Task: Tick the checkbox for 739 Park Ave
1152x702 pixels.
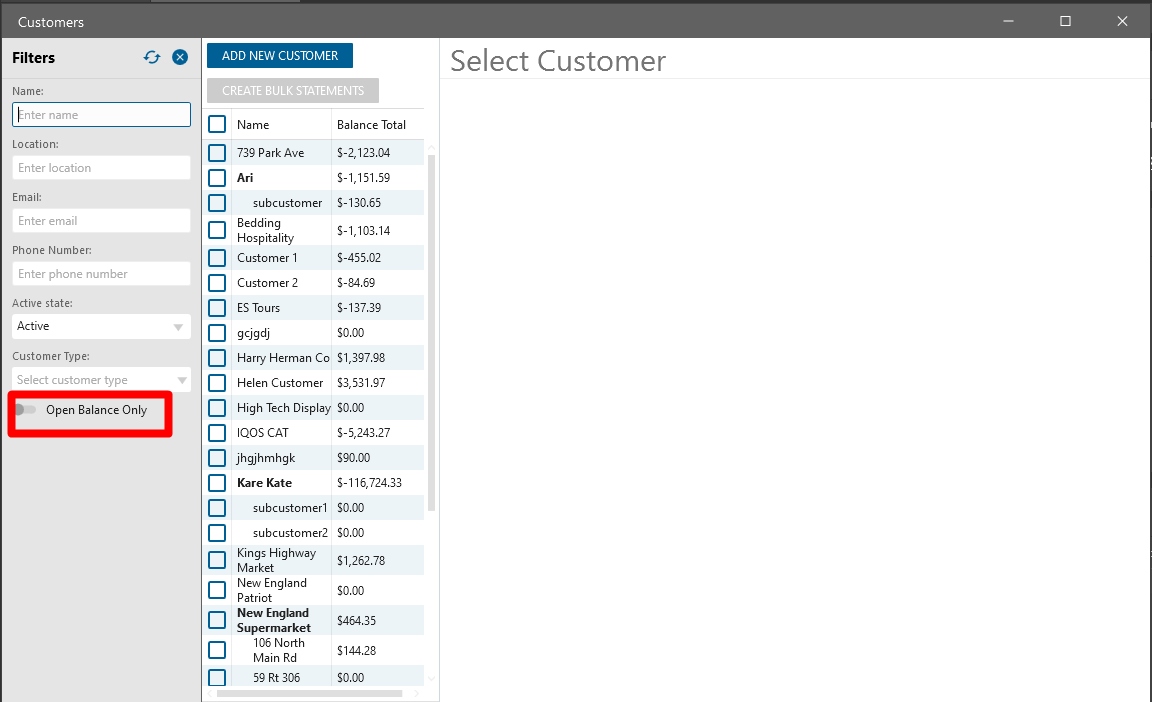Action: (x=217, y=153)
